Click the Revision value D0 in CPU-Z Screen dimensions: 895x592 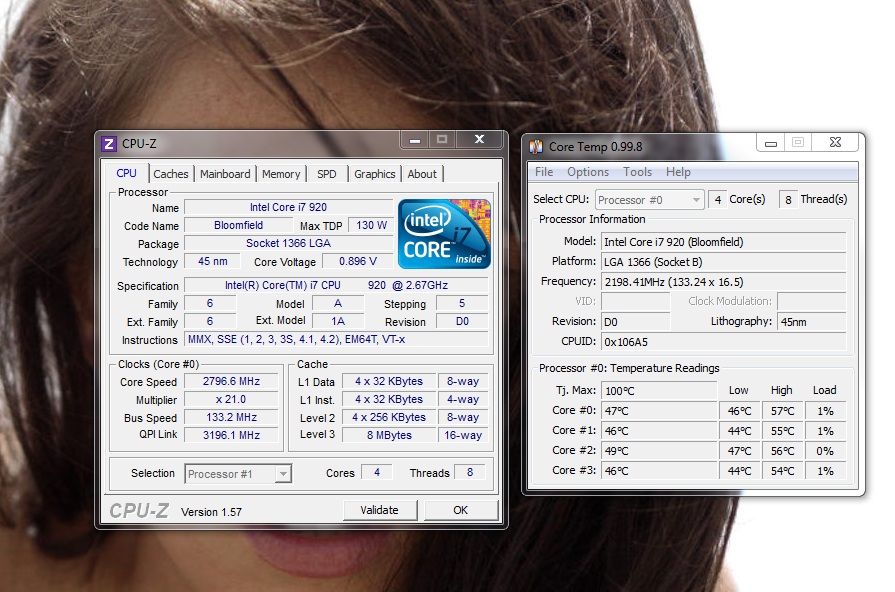point(462,321)
